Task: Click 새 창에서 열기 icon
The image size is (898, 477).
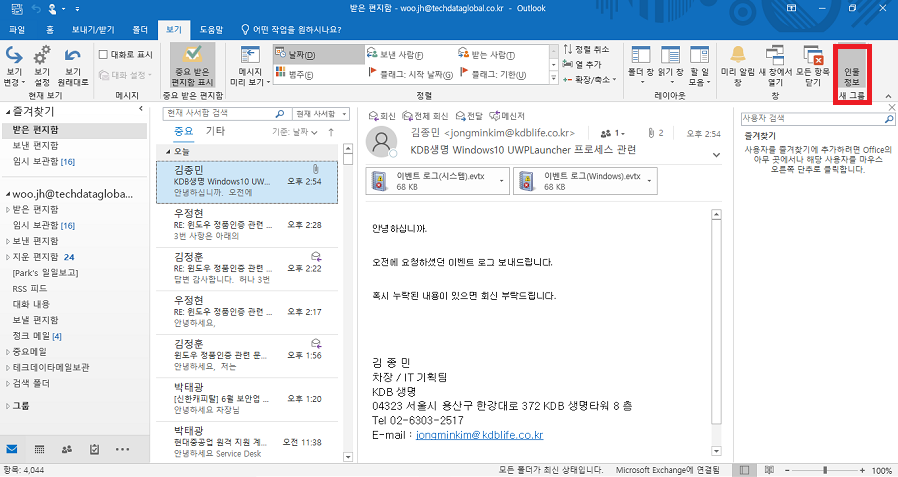Action: click(x=774, y=66)
